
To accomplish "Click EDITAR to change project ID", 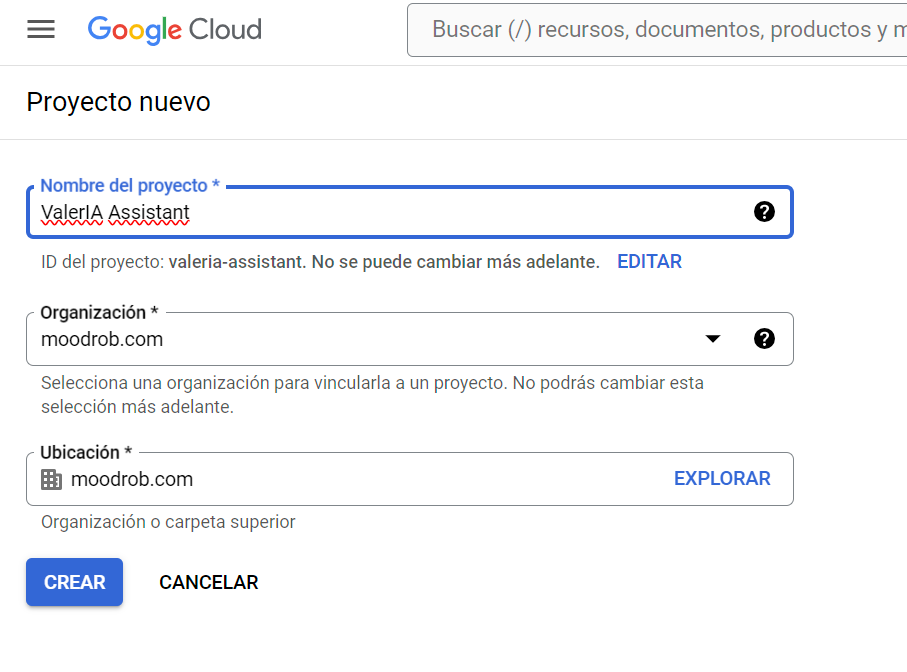I will [x=650, y=262].
